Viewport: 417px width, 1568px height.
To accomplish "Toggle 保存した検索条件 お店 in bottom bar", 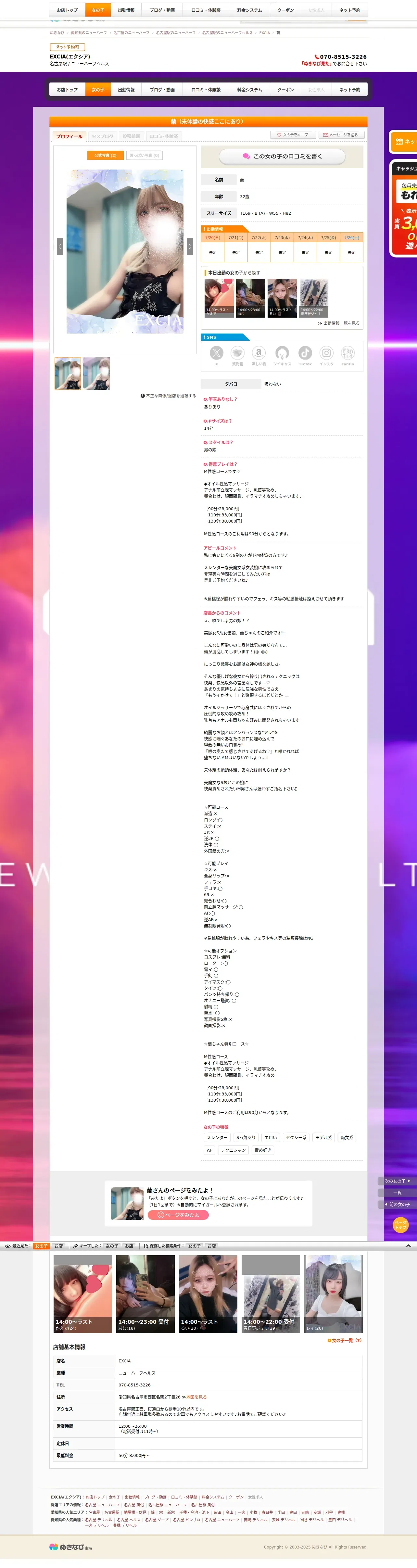I will coord(212,1246).
